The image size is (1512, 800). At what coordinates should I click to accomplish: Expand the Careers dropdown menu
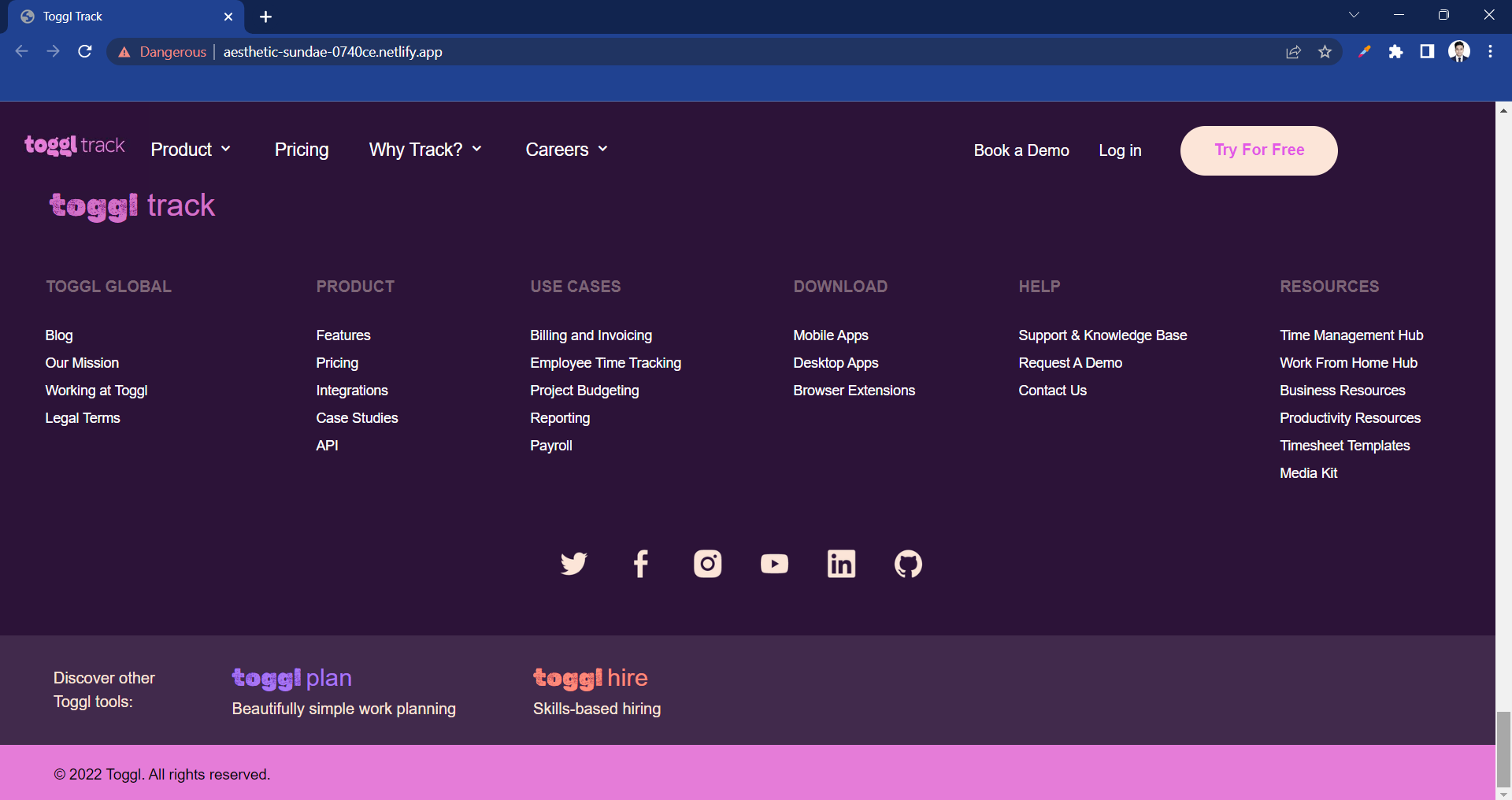coord(567,150)
